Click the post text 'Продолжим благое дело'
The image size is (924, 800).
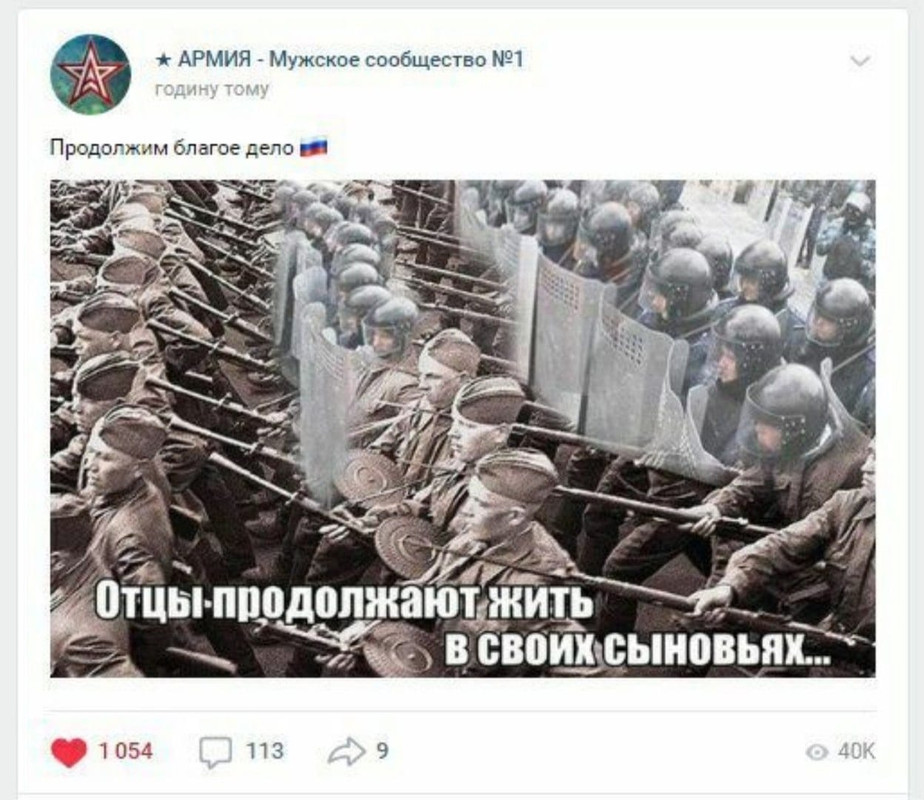(x=171, y=147)
